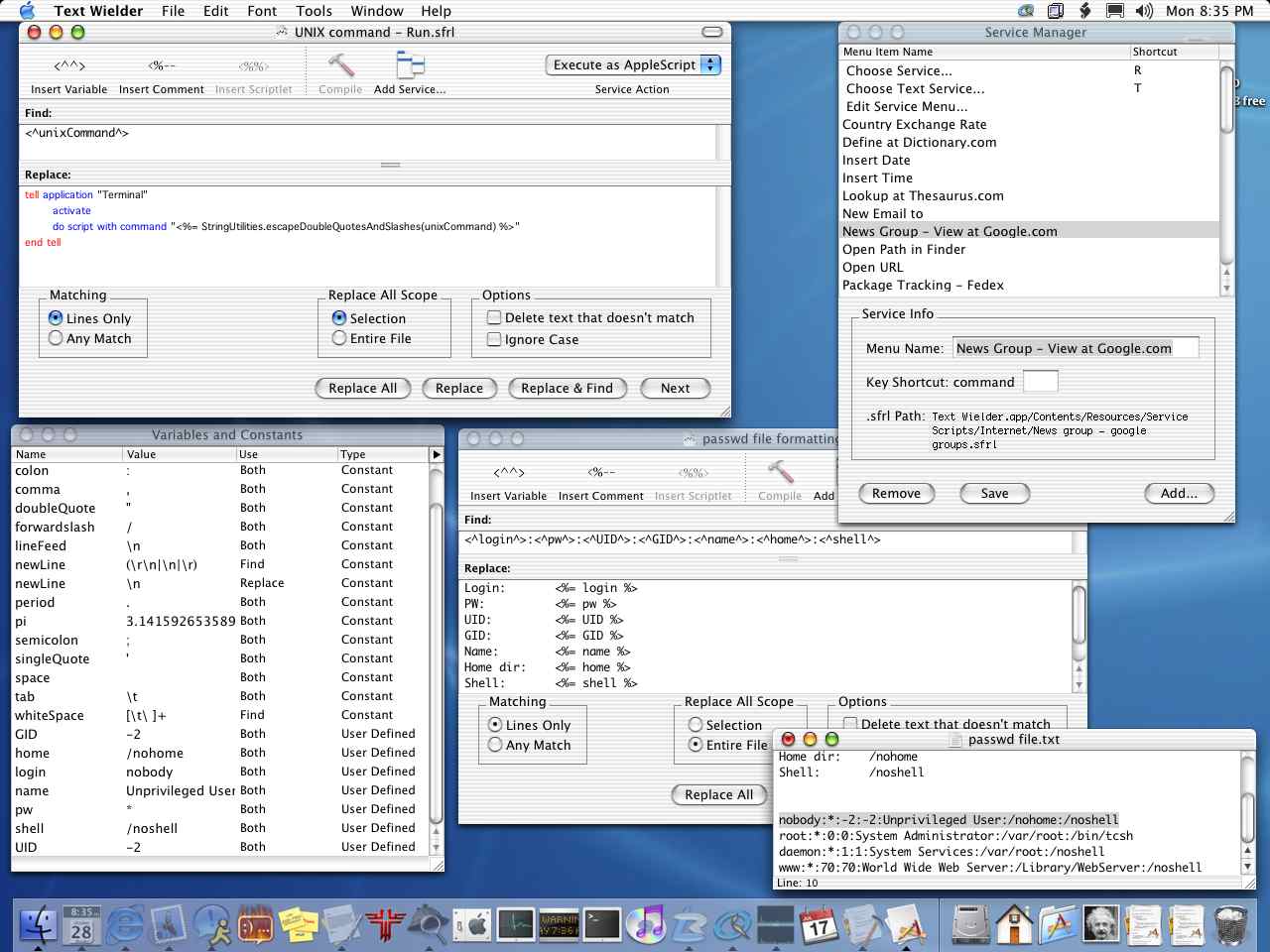Click the Key Shortcut command field

1040,381
